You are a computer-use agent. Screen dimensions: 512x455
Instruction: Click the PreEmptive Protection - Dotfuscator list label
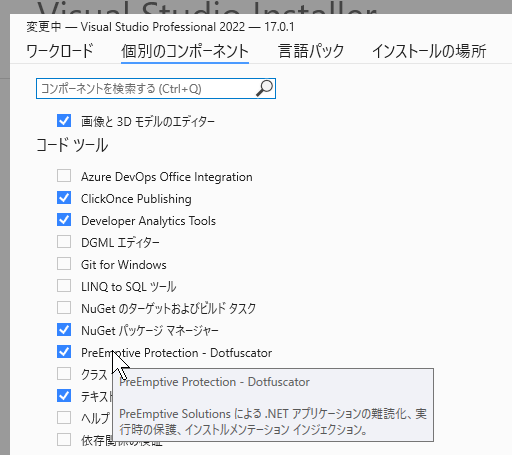click(x=176, y=353)
